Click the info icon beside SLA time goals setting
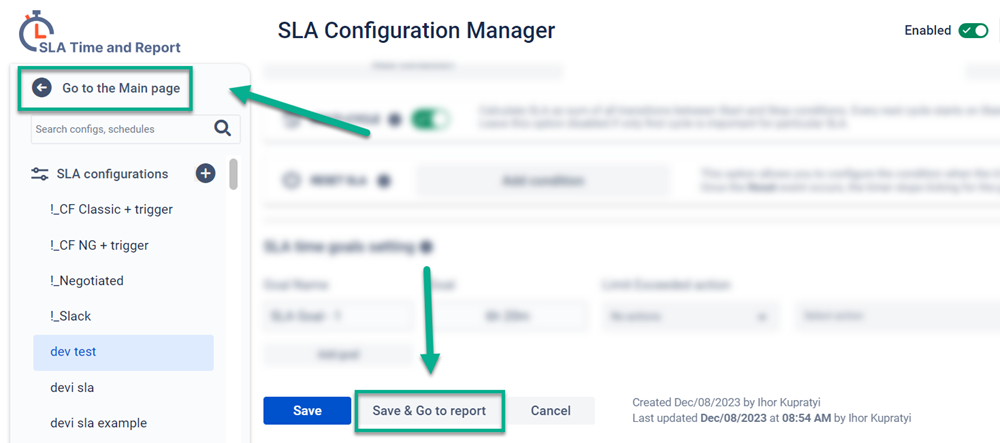The width and height of the screenshot is (1000, 443). click(426, 247)
